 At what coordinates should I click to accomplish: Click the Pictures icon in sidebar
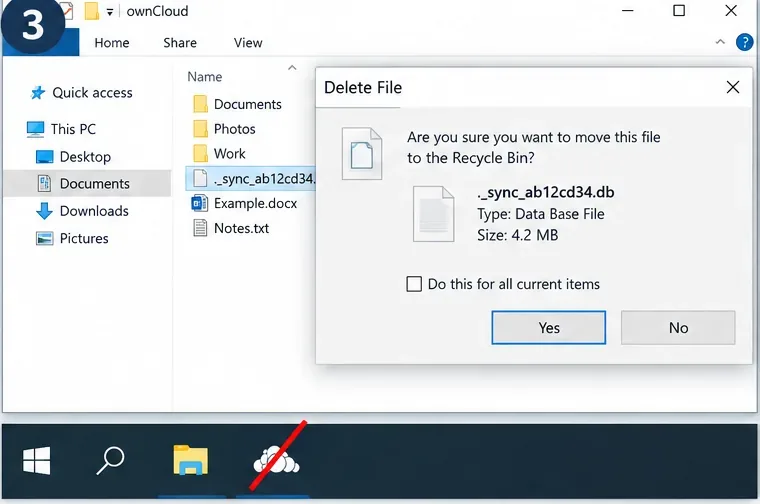[x=45, y=238]
